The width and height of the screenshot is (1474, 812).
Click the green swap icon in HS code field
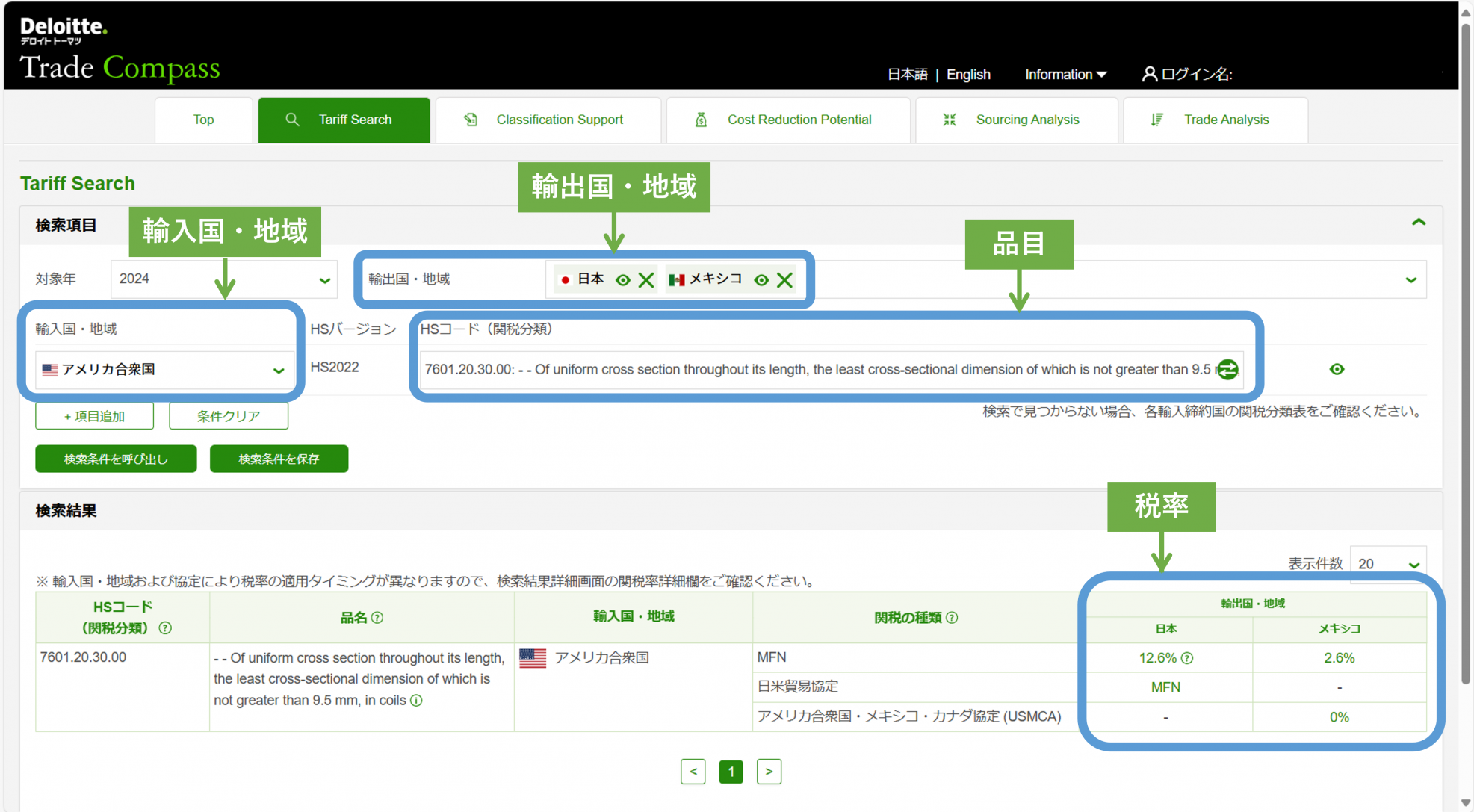click(x=1227, y=369)
